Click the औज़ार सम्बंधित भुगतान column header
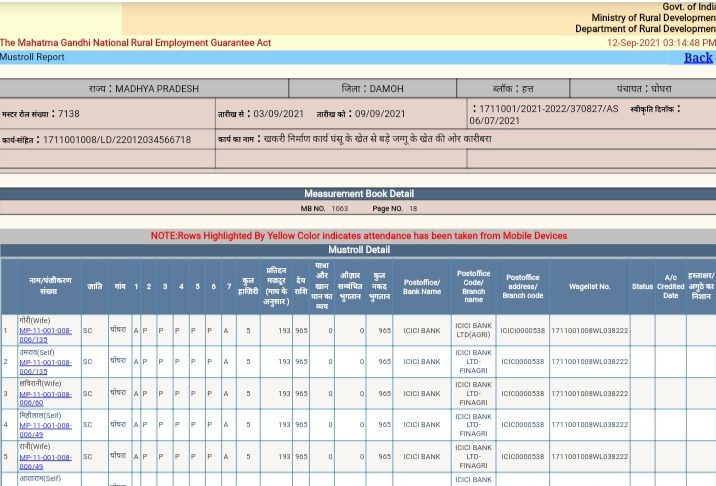 click(350, 286)
